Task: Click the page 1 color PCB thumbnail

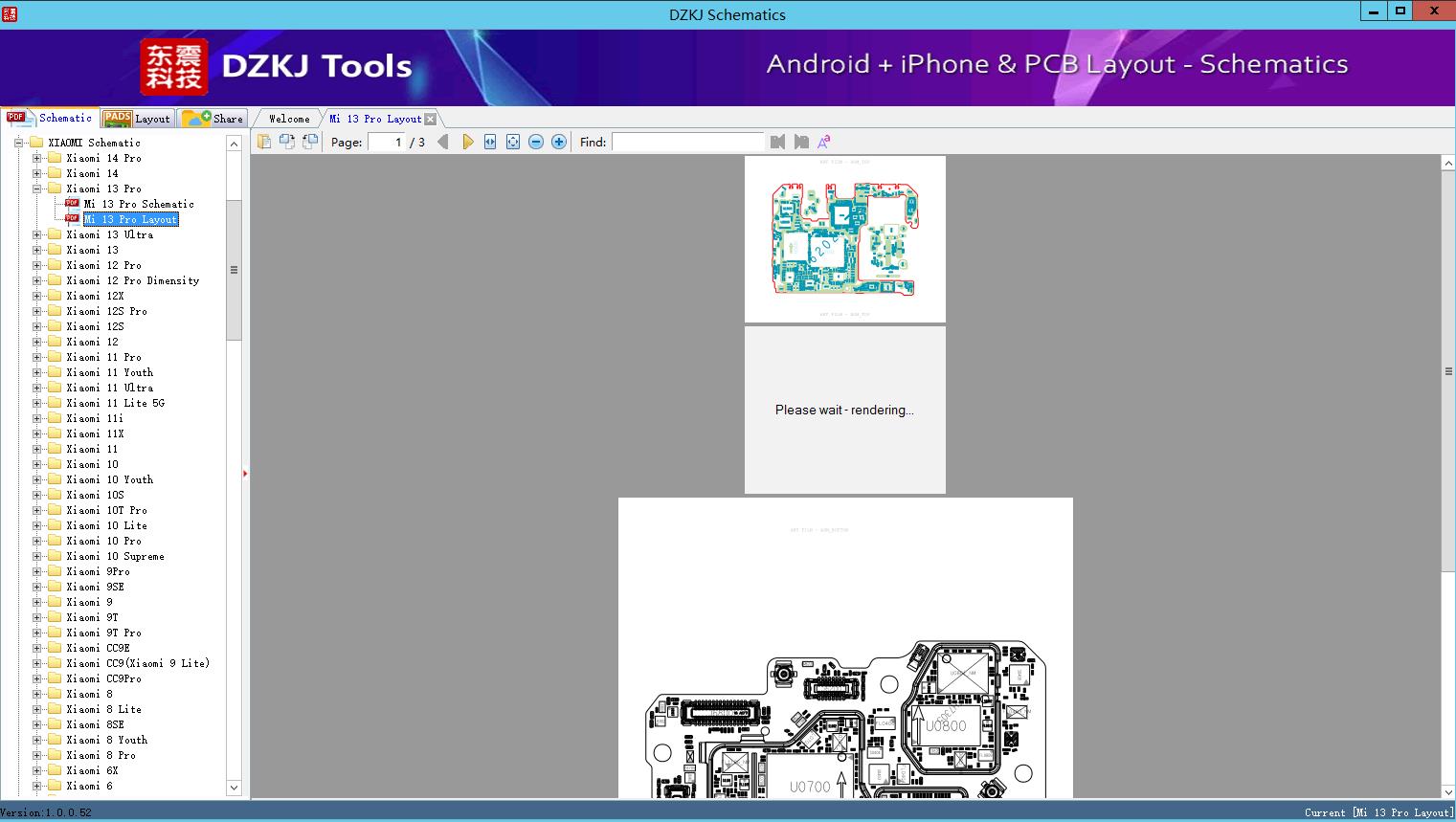Action: [845, 239]
